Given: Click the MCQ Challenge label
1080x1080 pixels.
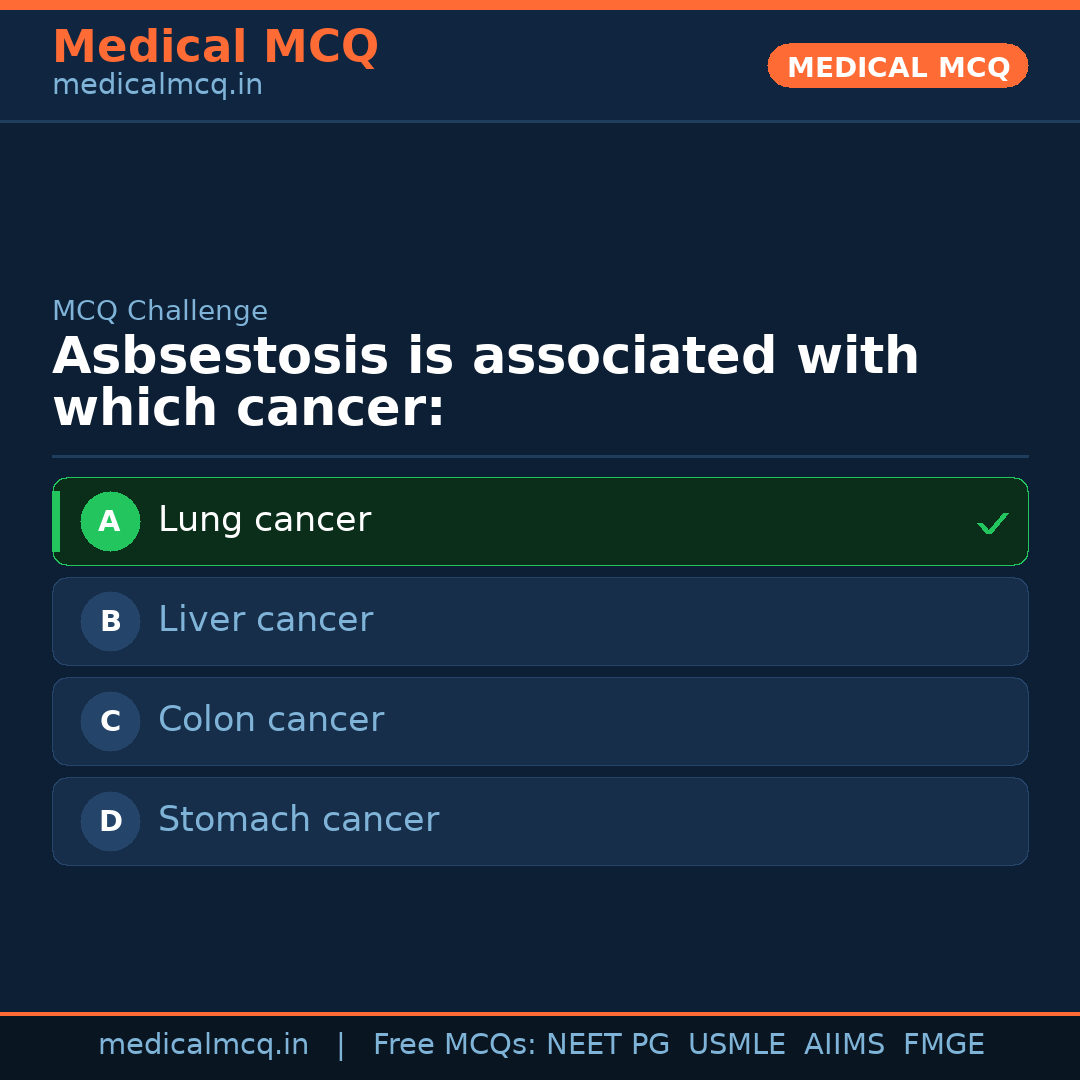Looking at the screenshot, I should (x=160, y=311).
